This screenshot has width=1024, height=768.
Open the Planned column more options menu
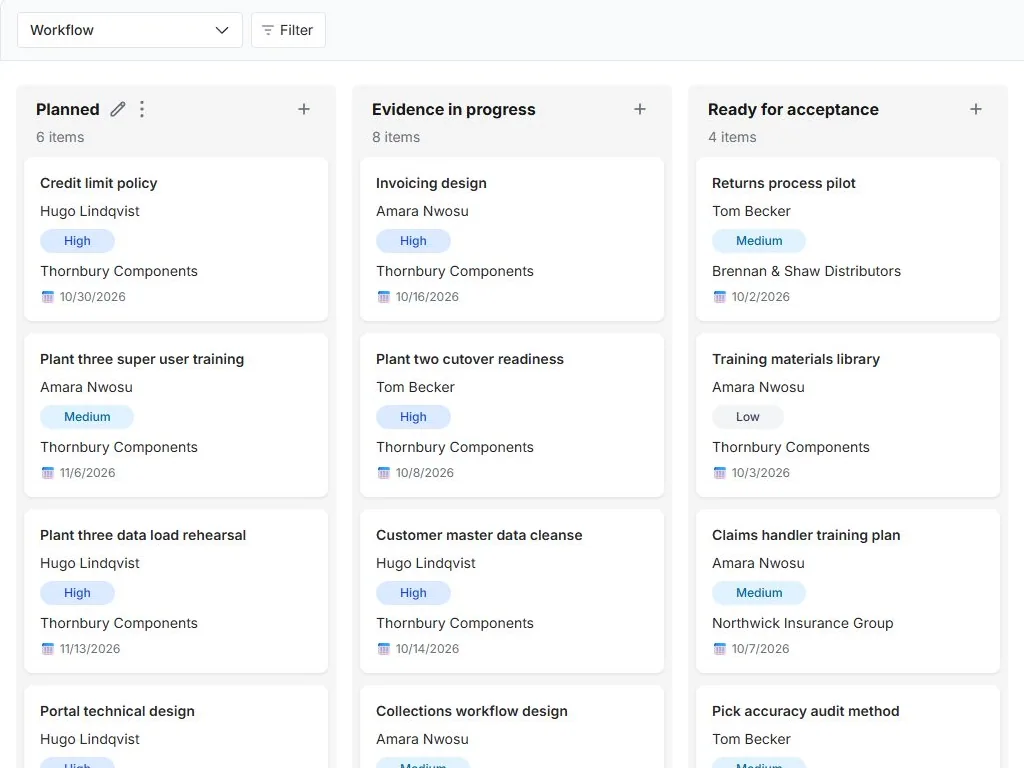pos(142,109)
